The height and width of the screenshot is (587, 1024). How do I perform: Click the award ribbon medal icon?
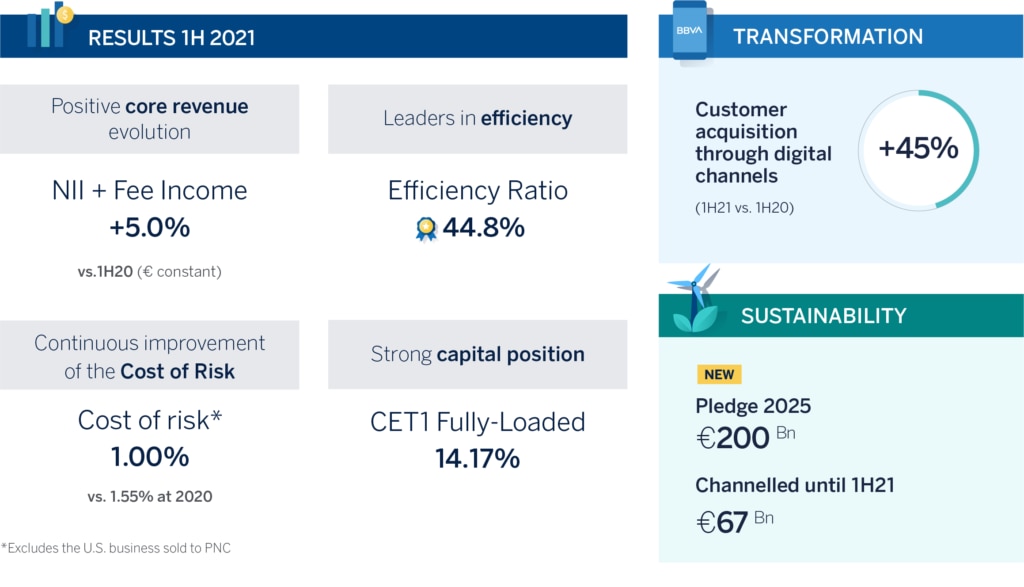coord(426,229)
